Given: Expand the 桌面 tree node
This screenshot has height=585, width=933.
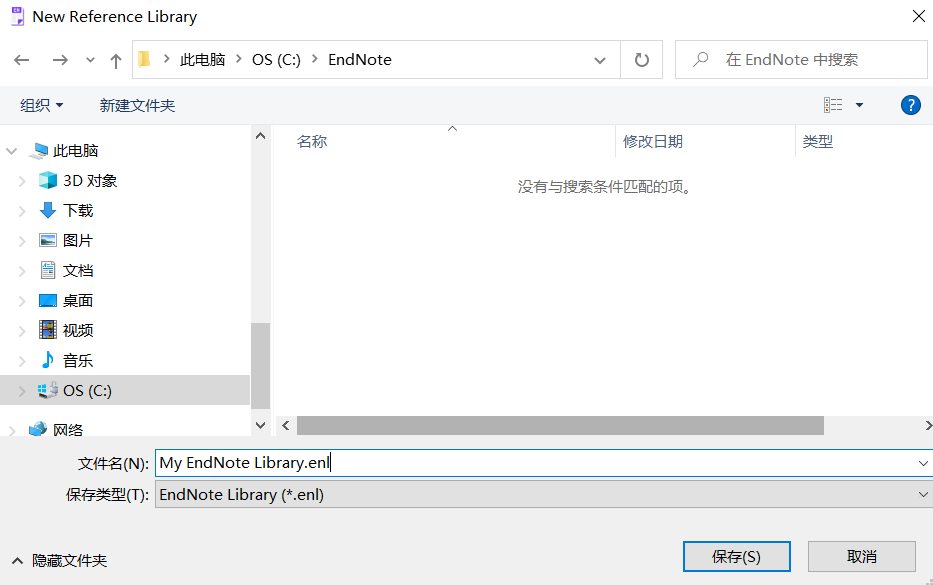Looking at the screenshot, I should (22, 301).
